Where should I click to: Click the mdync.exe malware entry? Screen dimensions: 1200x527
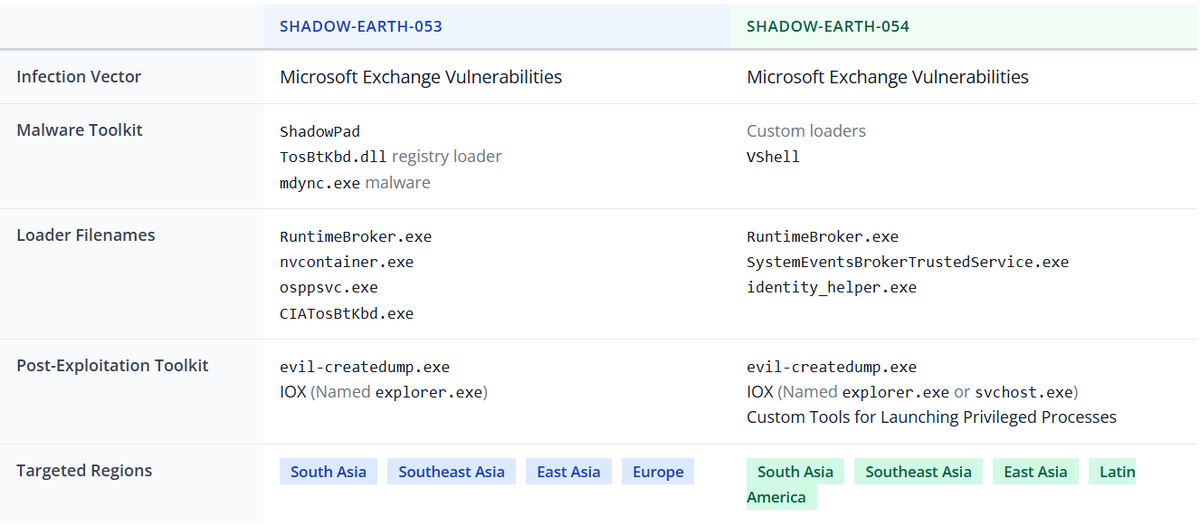[355, 183]
